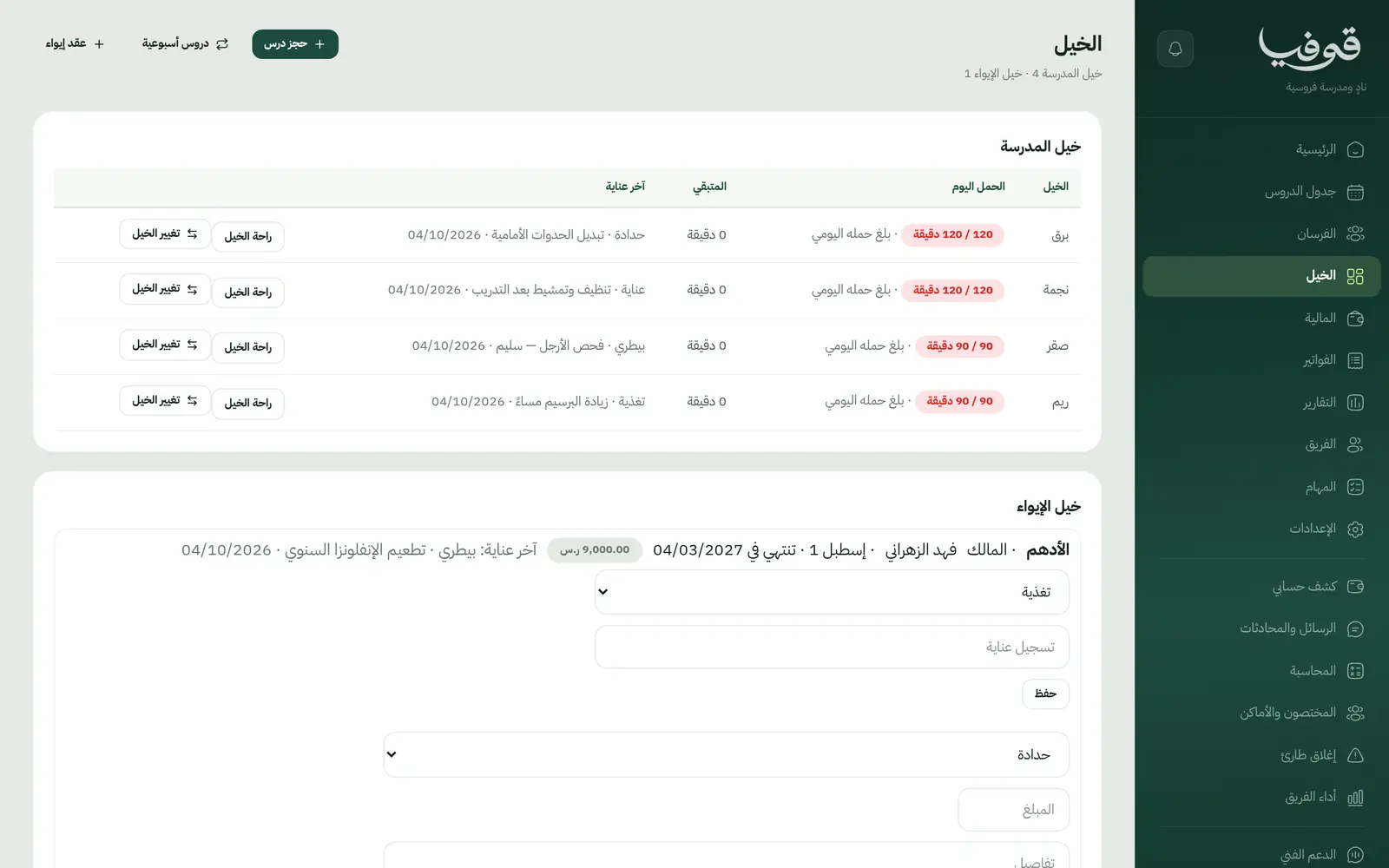Click تغيير الخيل for horse نجمة
This screenshot has height=868, width=1389.
(165, 289)
